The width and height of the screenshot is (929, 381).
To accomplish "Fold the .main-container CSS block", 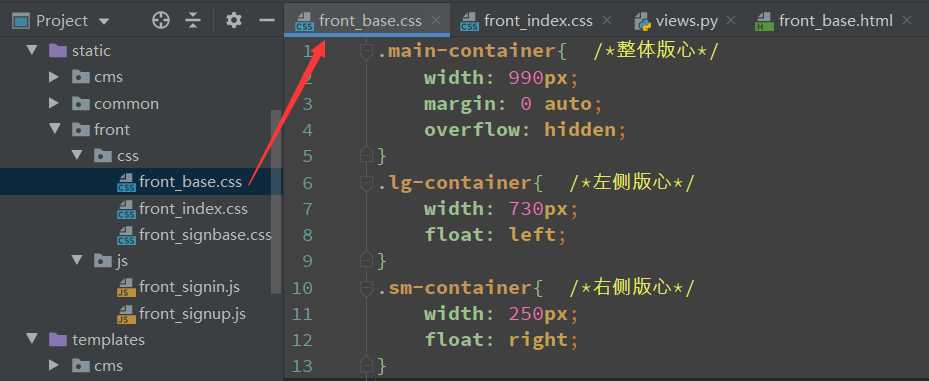I will (x=366, y=52).
